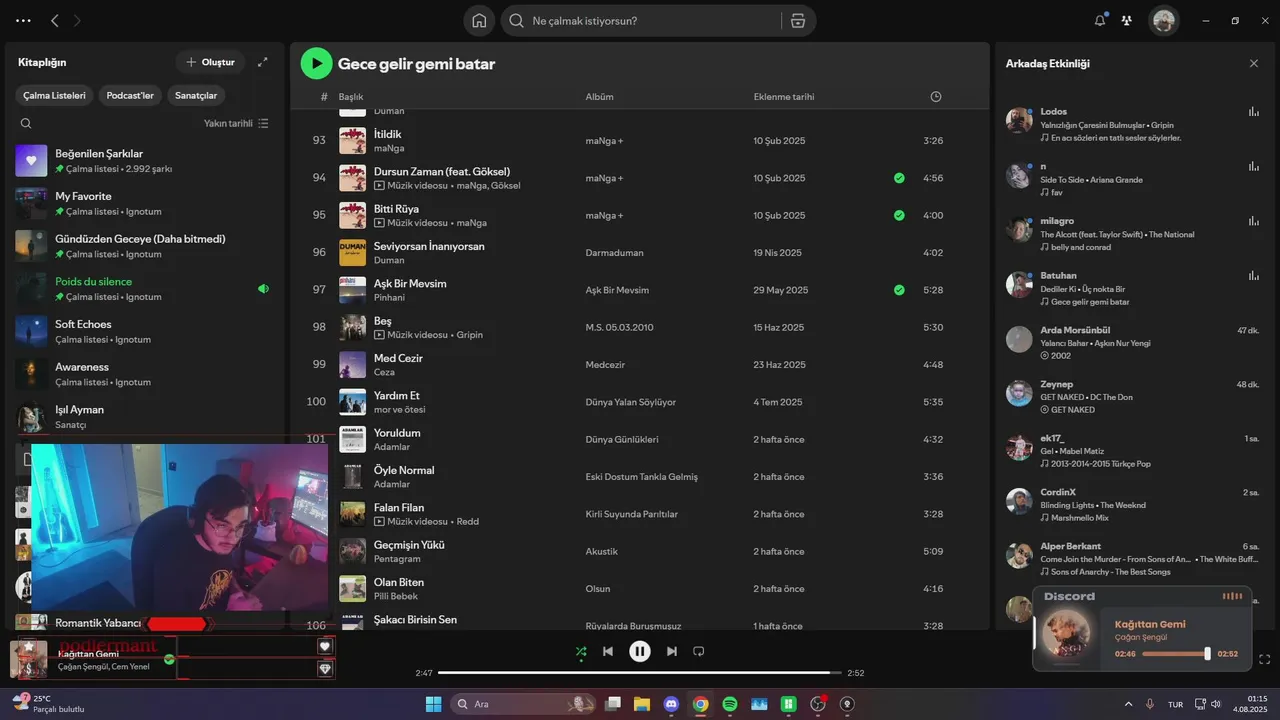Screen dimensions: 1280x720
Task: Click equalizer icon next to Lodos
Action: click(1254, 112)
